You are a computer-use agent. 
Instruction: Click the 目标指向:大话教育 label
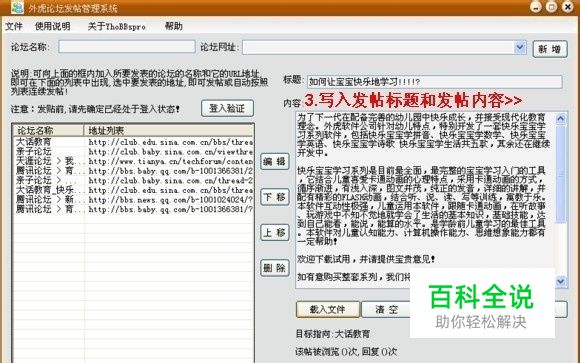click(333, 334)
